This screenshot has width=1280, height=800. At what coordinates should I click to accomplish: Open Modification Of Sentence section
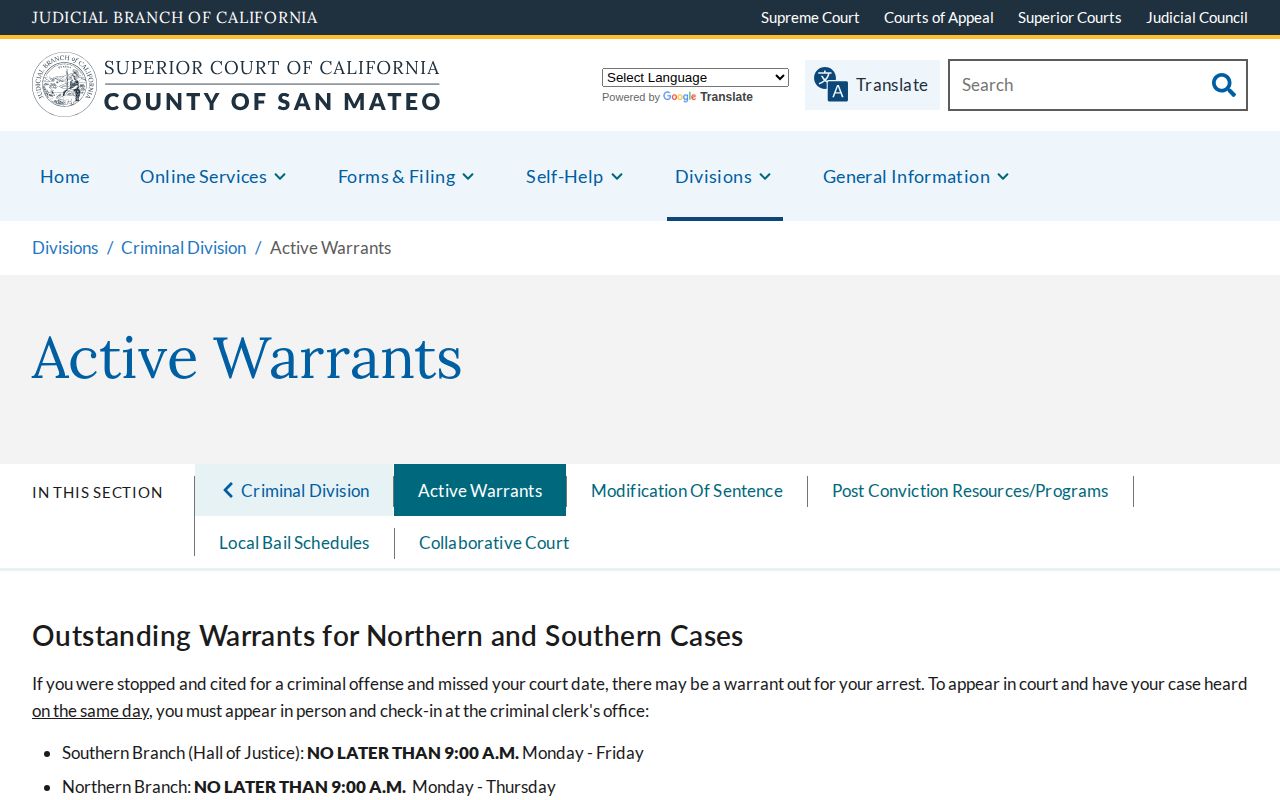click(687, 490)
